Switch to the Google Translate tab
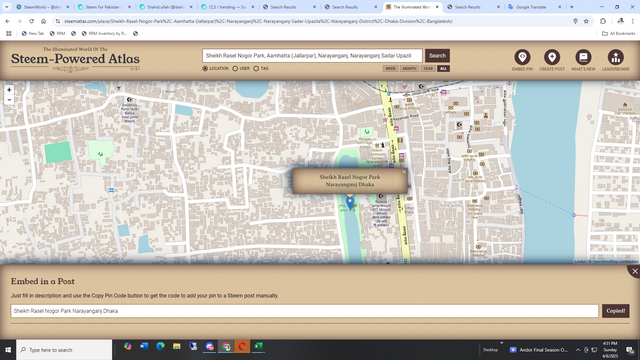Screen dimensions: 640x360 [x=534, y=7]
